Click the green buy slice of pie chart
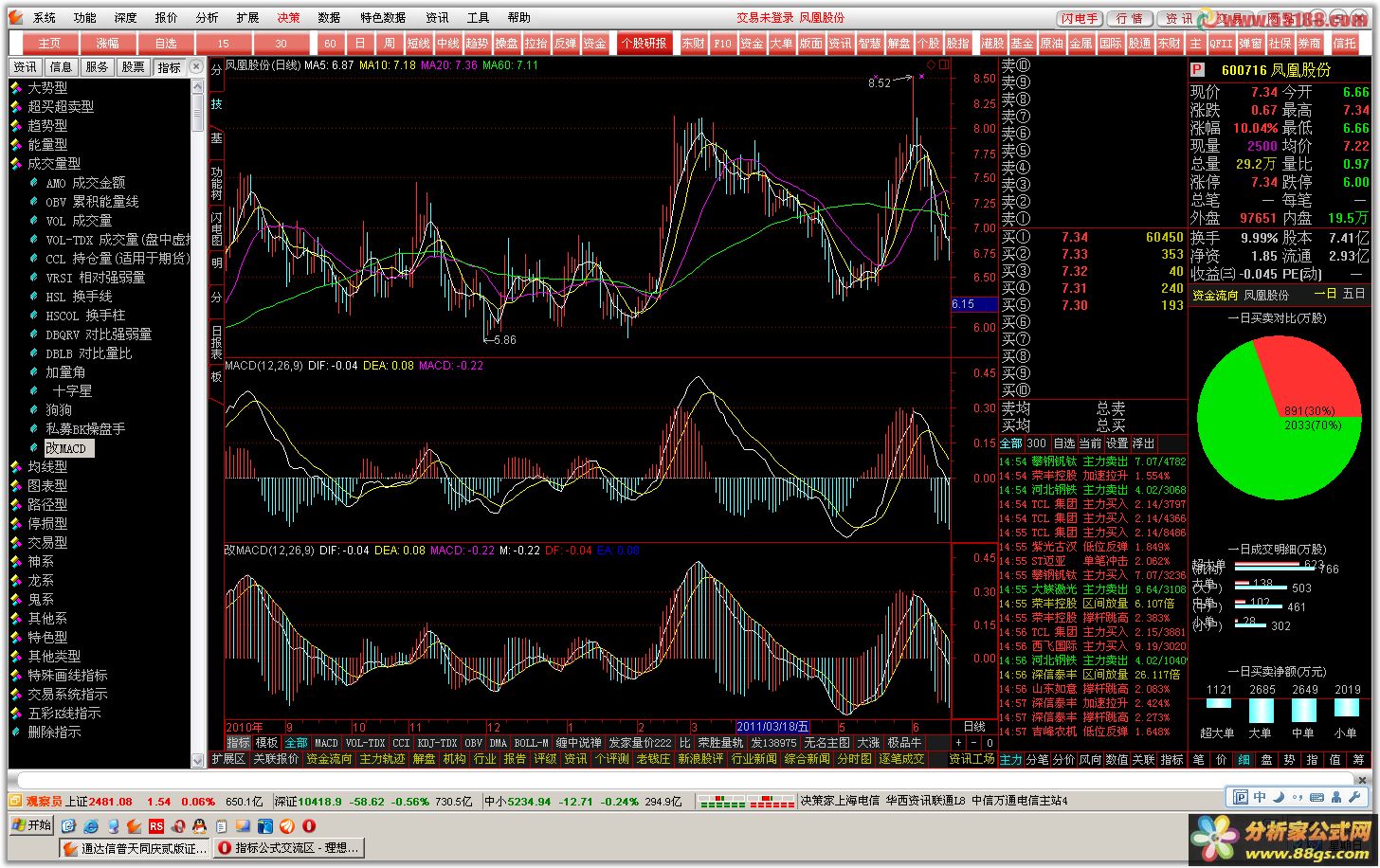This screenshot has height=868, width=1380. pos(1242,436)
